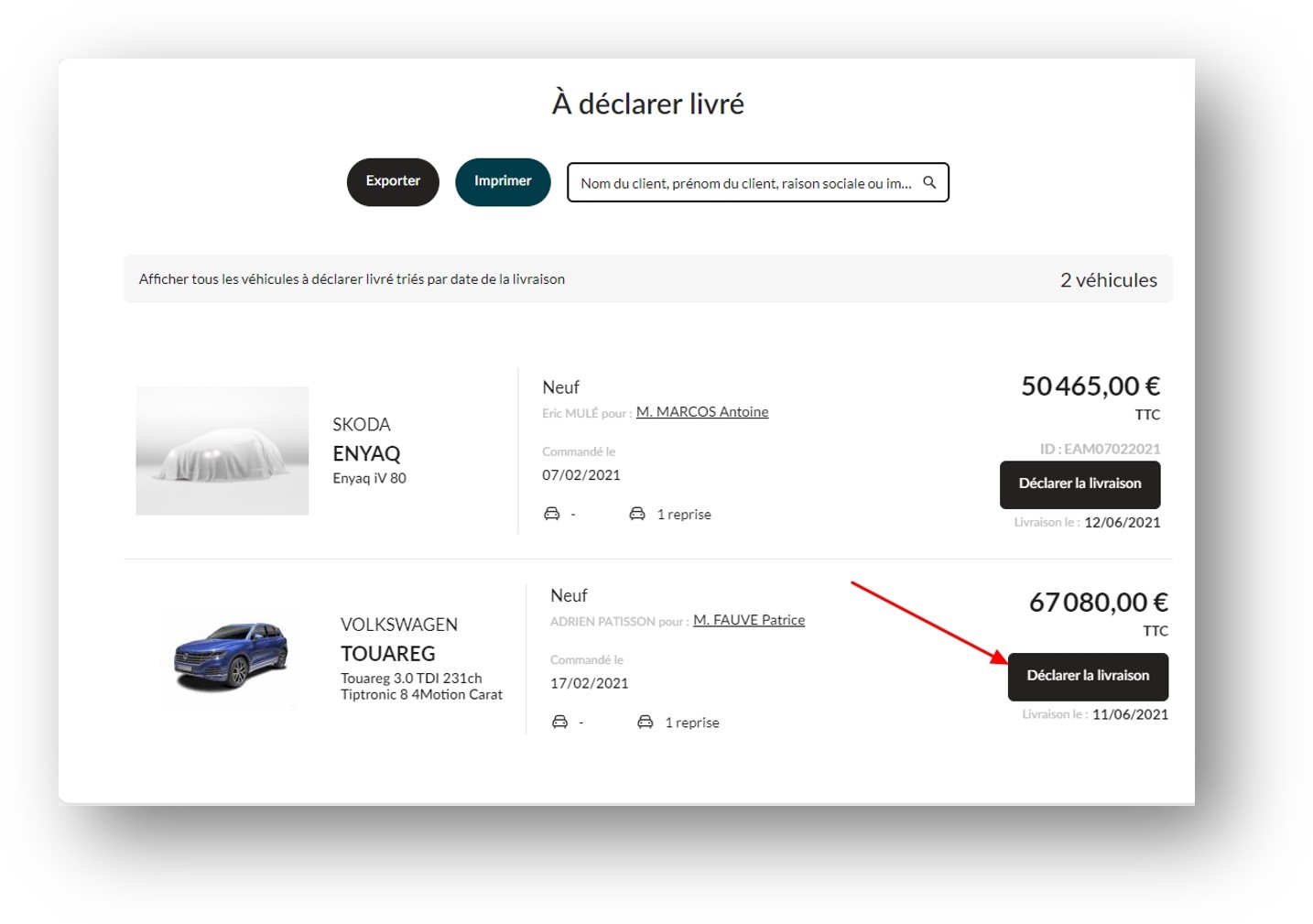This screenshot has height=924, width=1313.
Task: Click the 'À déclarer livré' page title
Action: tap(648, 103)
